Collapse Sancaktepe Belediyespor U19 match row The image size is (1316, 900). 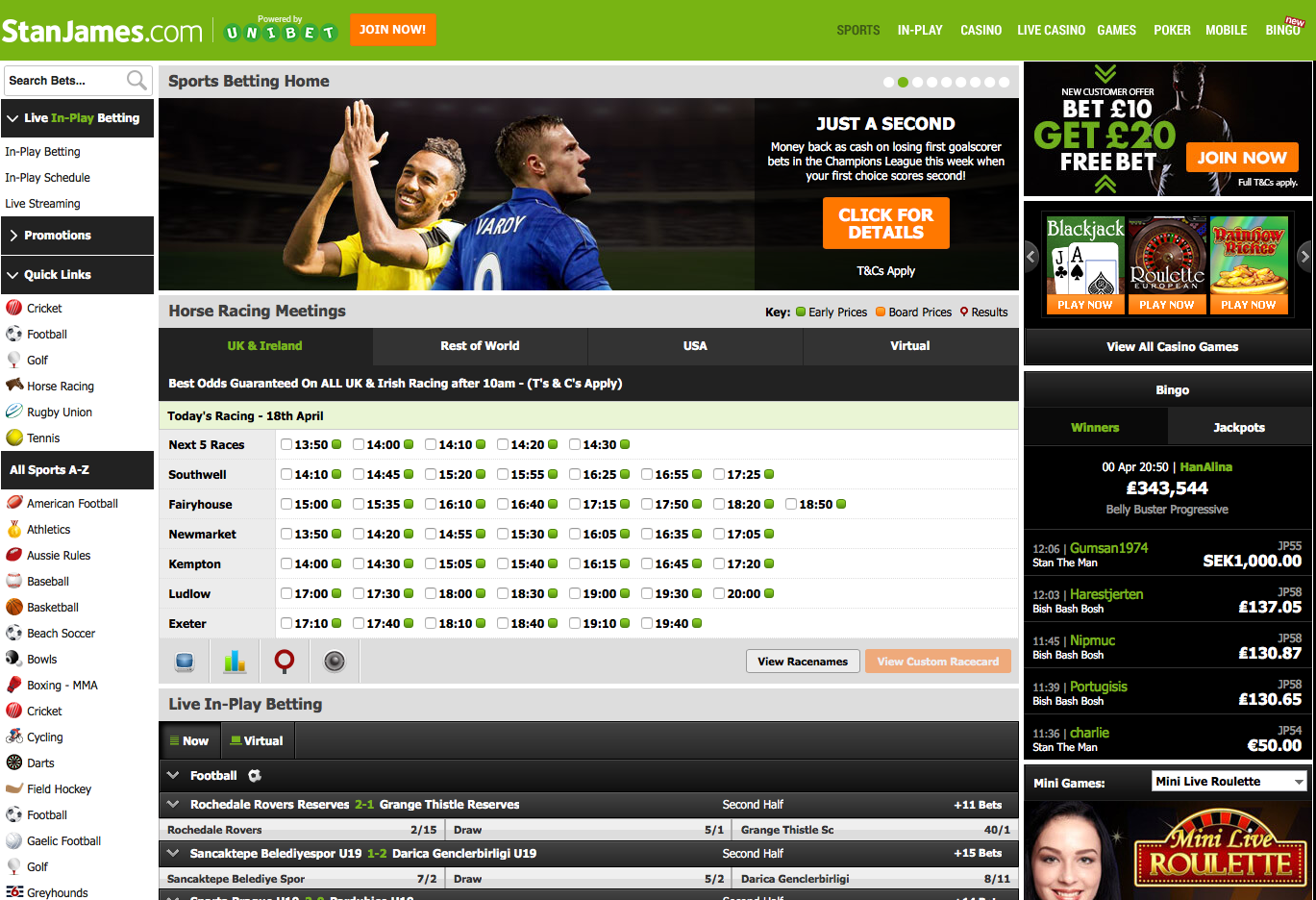173,853
